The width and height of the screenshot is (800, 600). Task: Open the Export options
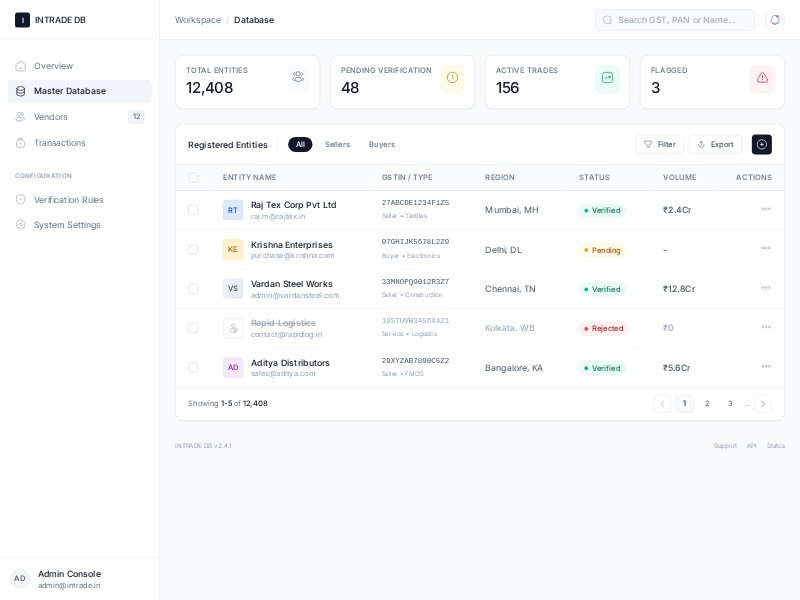tap(715, 145)
